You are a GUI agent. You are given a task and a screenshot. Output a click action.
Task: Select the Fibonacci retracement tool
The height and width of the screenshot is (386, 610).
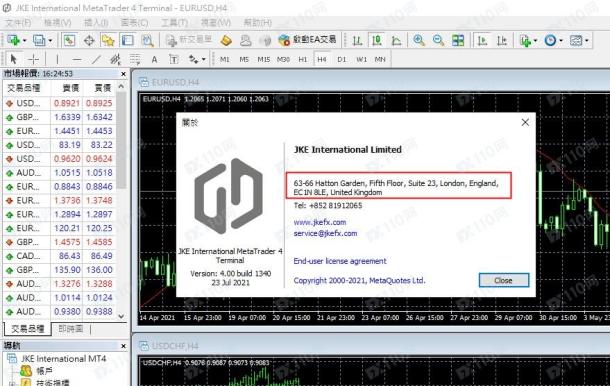(x=135, y=59)
